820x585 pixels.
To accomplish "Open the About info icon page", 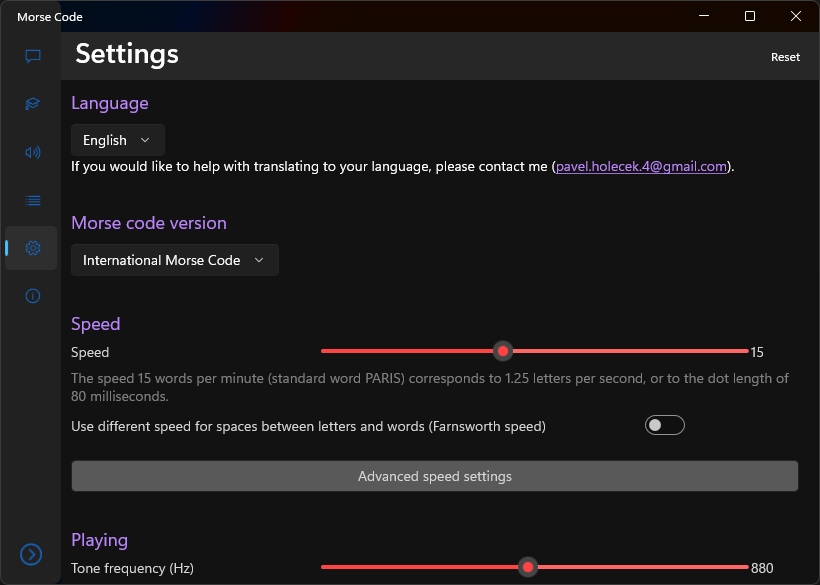I will pyautogui.click(x=32, y=296).
